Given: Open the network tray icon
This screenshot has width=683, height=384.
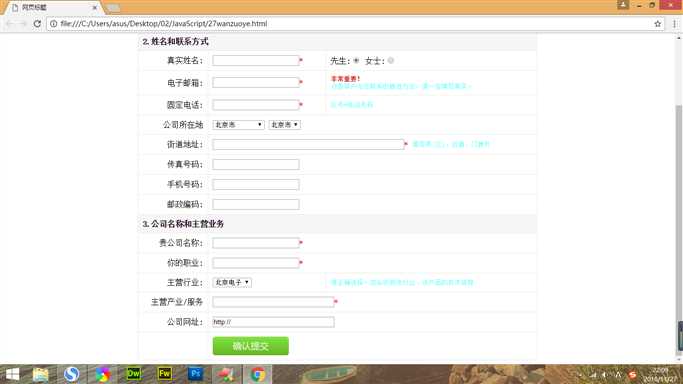Looking at the screenshot, I should [x=593, y=375].
